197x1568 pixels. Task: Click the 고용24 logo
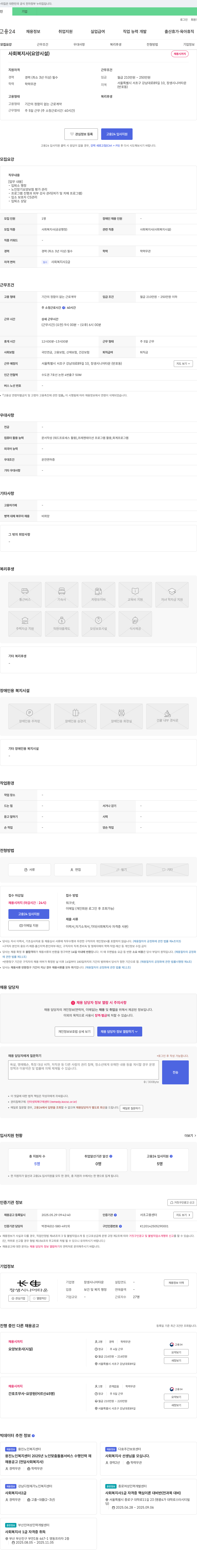click(7, 32)
